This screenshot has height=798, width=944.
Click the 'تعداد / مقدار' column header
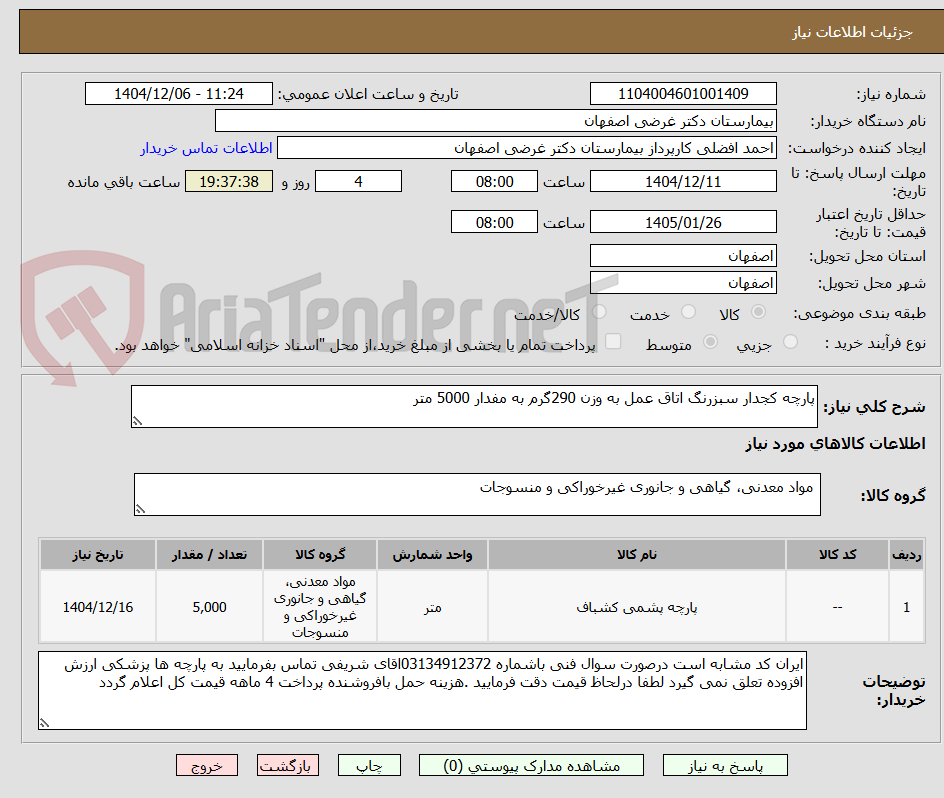[x=210, y=555]
